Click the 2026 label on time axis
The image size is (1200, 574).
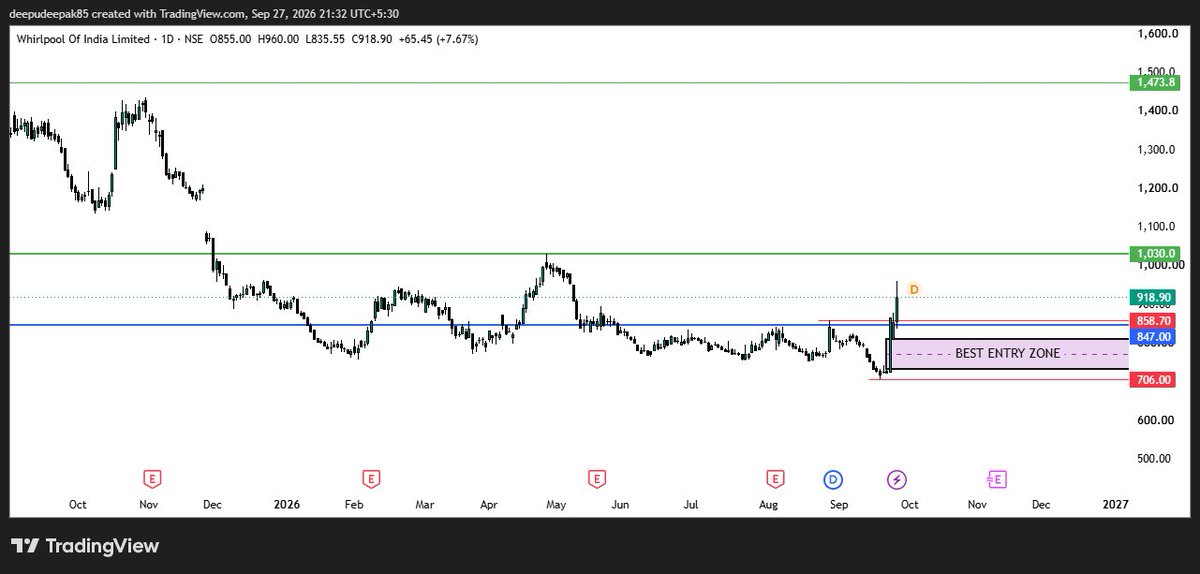(286, 506)
